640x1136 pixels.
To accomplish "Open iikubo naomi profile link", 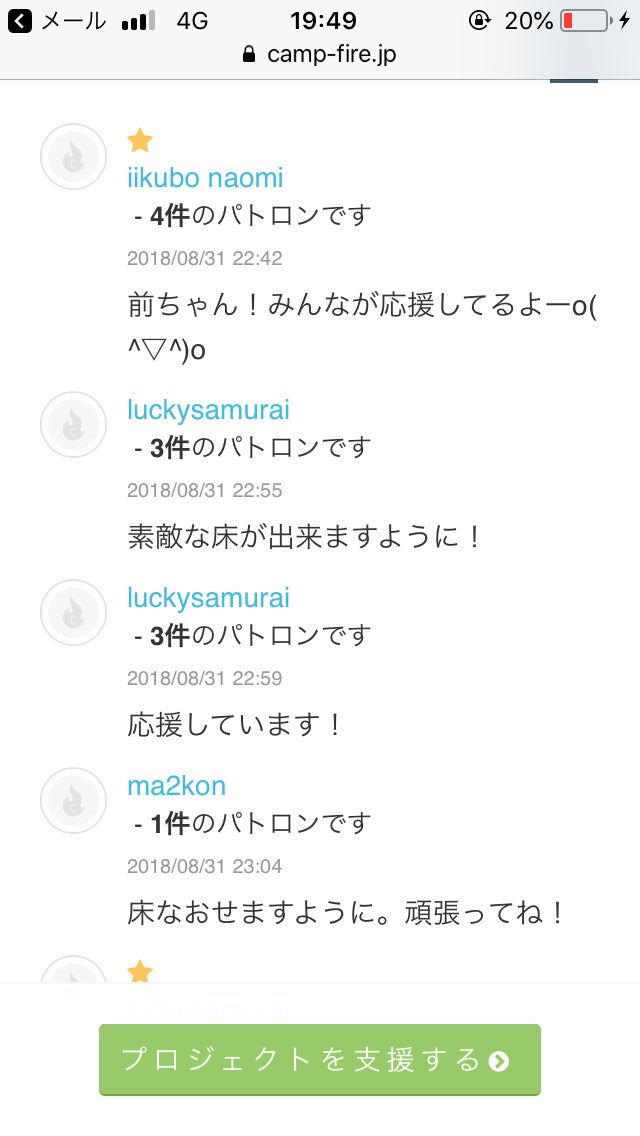I will click(x=205, y=178).
